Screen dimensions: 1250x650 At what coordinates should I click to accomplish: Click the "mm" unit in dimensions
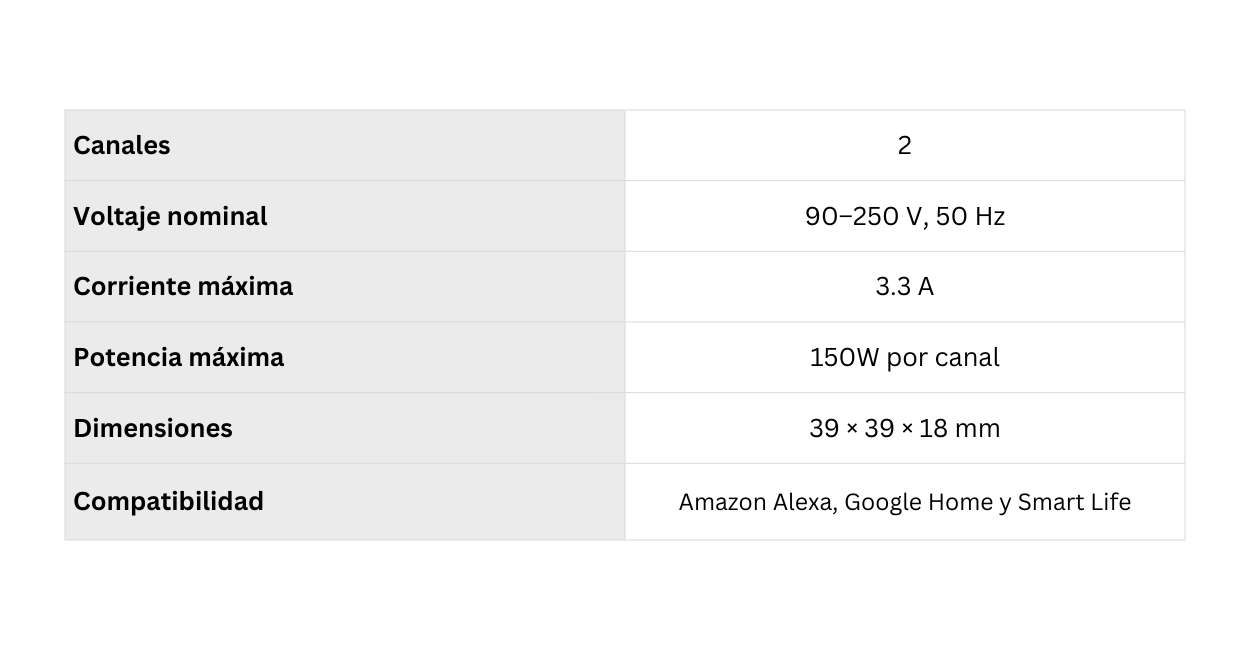point(977,429)
